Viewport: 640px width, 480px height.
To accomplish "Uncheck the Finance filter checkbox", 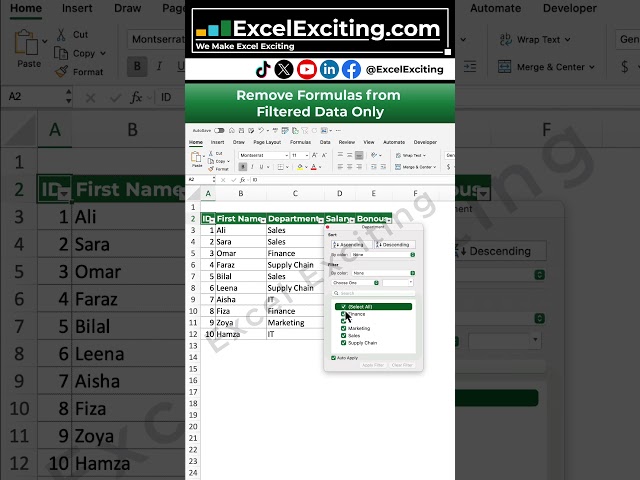I will tap(343, 314).
